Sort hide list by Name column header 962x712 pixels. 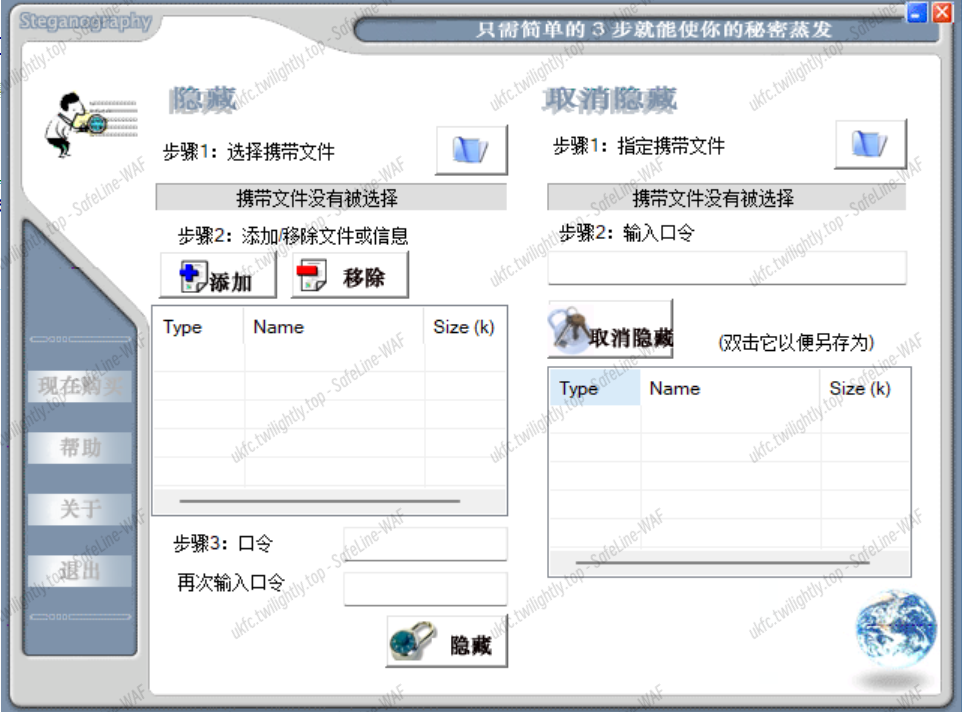[x=333, y=327]
